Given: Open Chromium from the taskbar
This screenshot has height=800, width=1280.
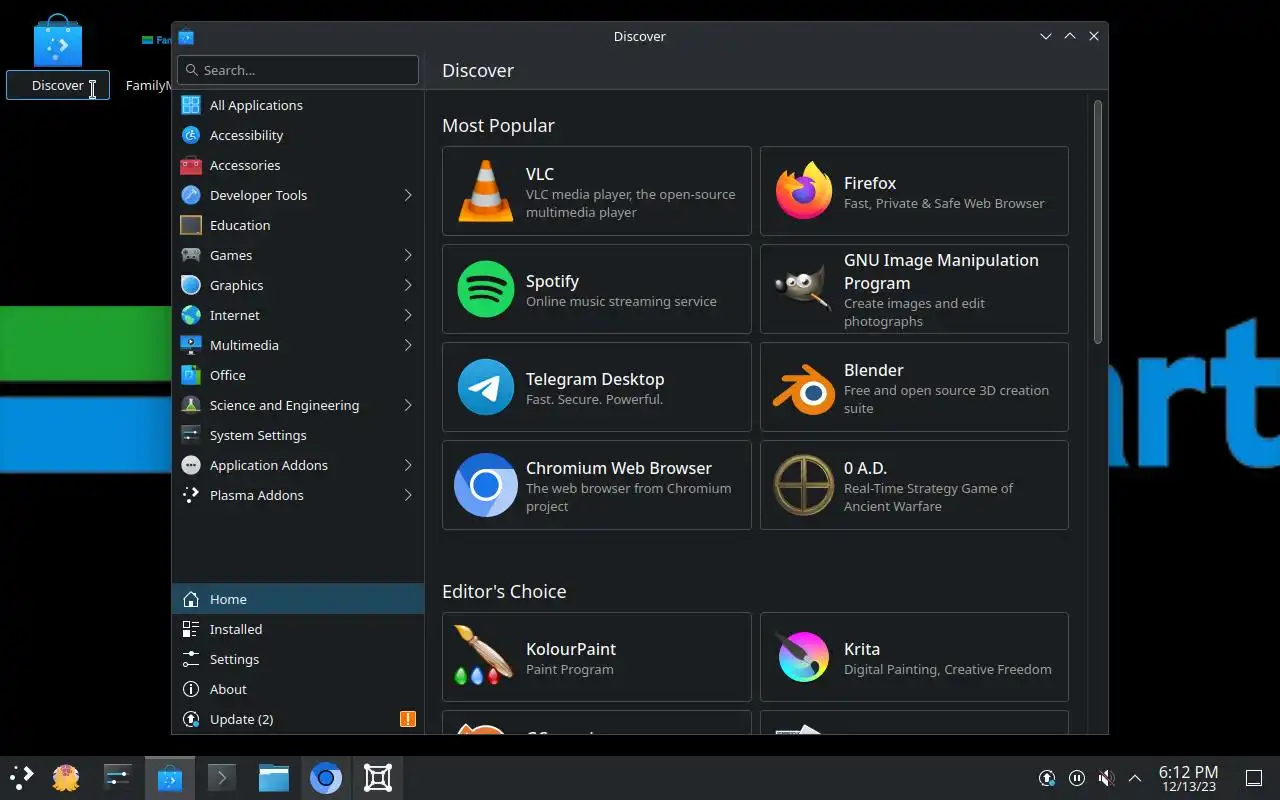Looking at the screenshot, I should [x=326, y=777].
